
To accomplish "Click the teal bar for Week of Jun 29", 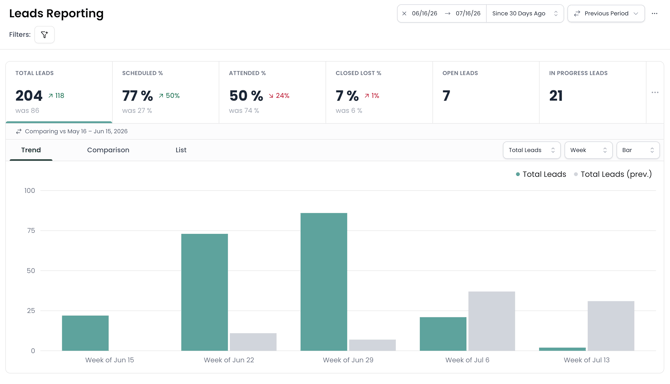I will pos(324,282).
